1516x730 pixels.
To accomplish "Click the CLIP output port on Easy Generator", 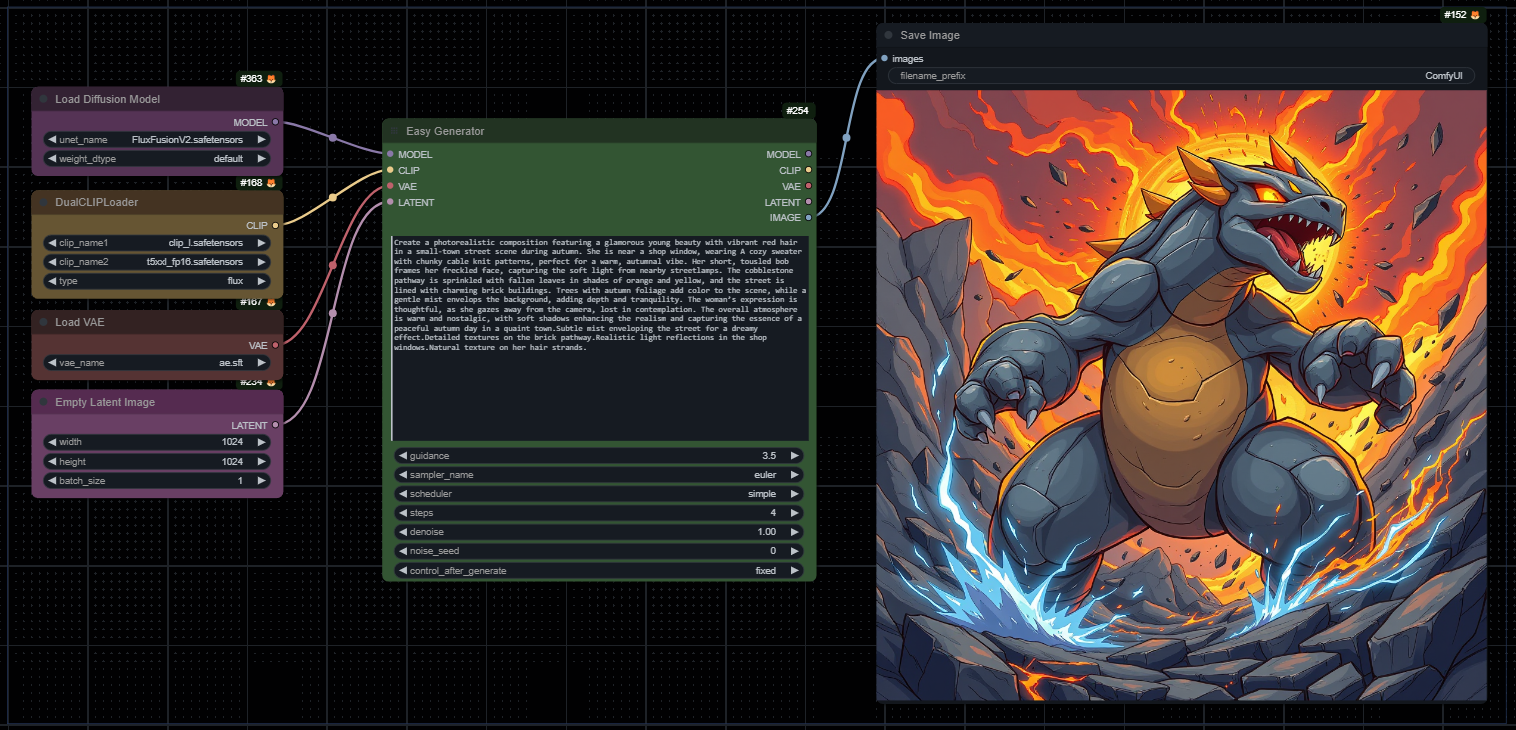I will point(808,170).
